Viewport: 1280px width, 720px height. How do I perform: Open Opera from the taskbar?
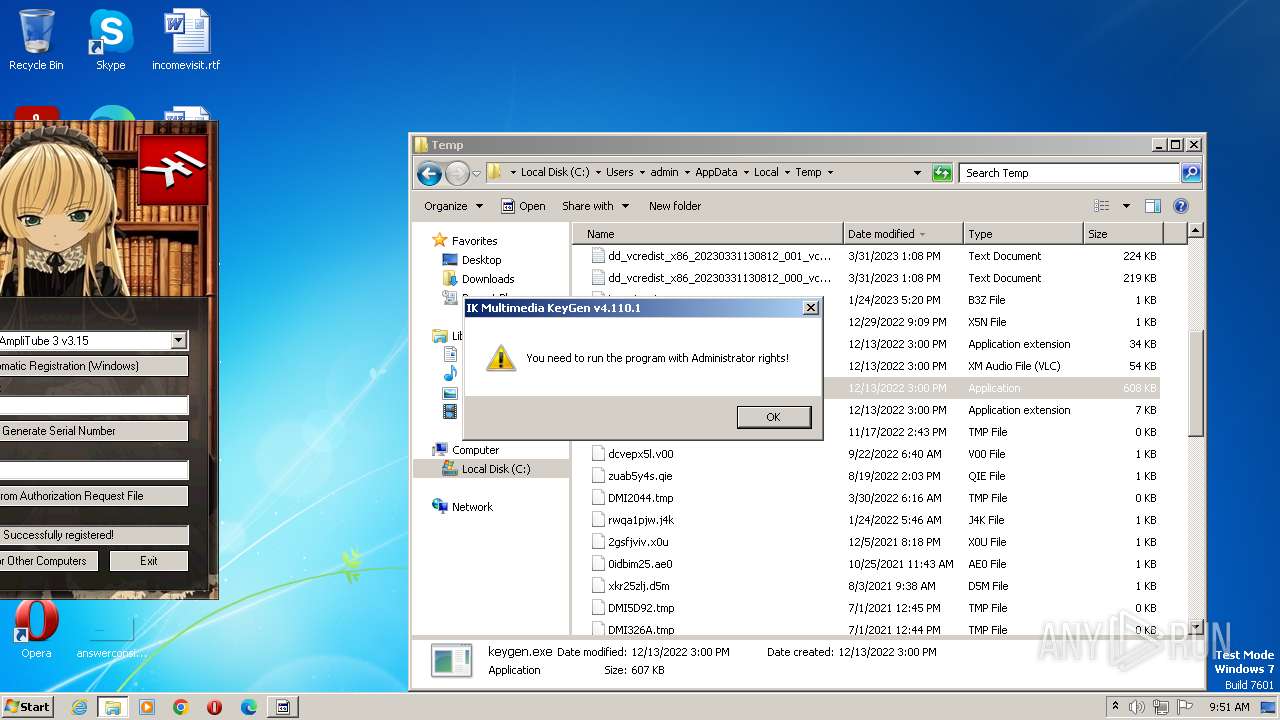coord(215,707)
